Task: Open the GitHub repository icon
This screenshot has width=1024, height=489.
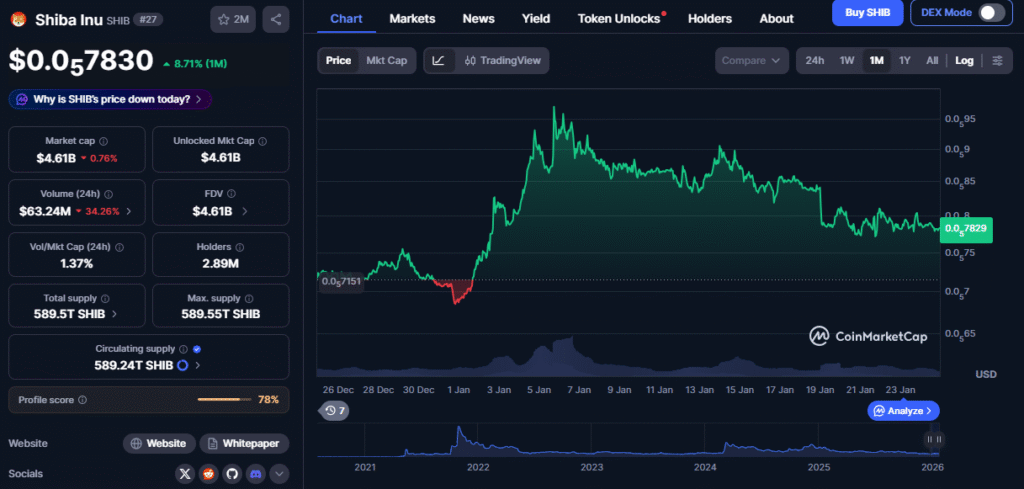Action: 233,474
